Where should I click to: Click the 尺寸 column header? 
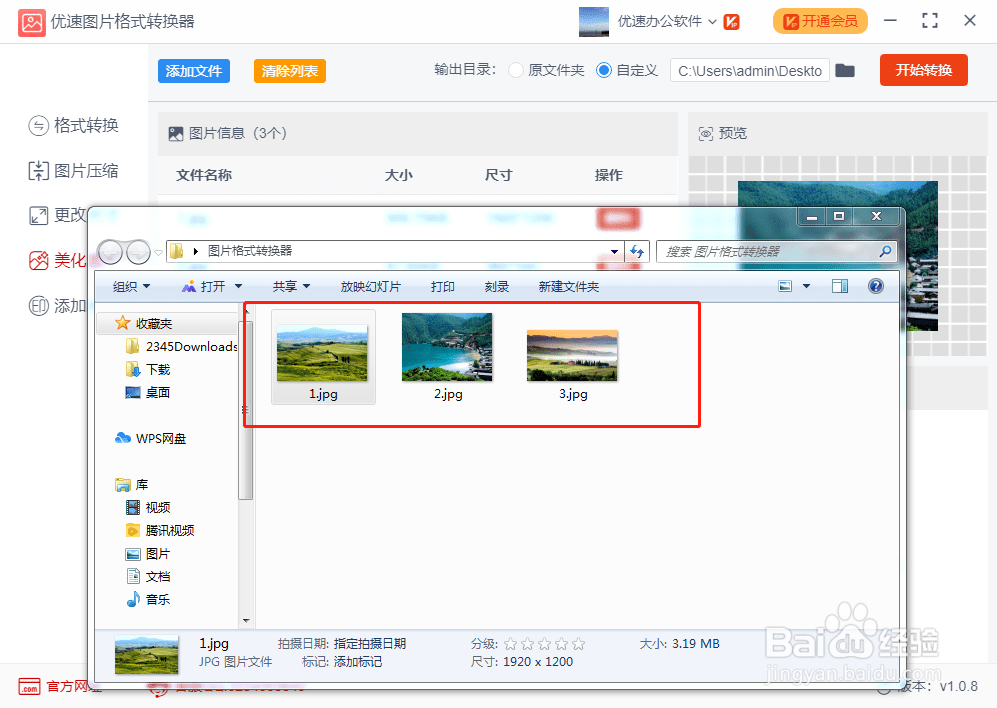[498, 175]
